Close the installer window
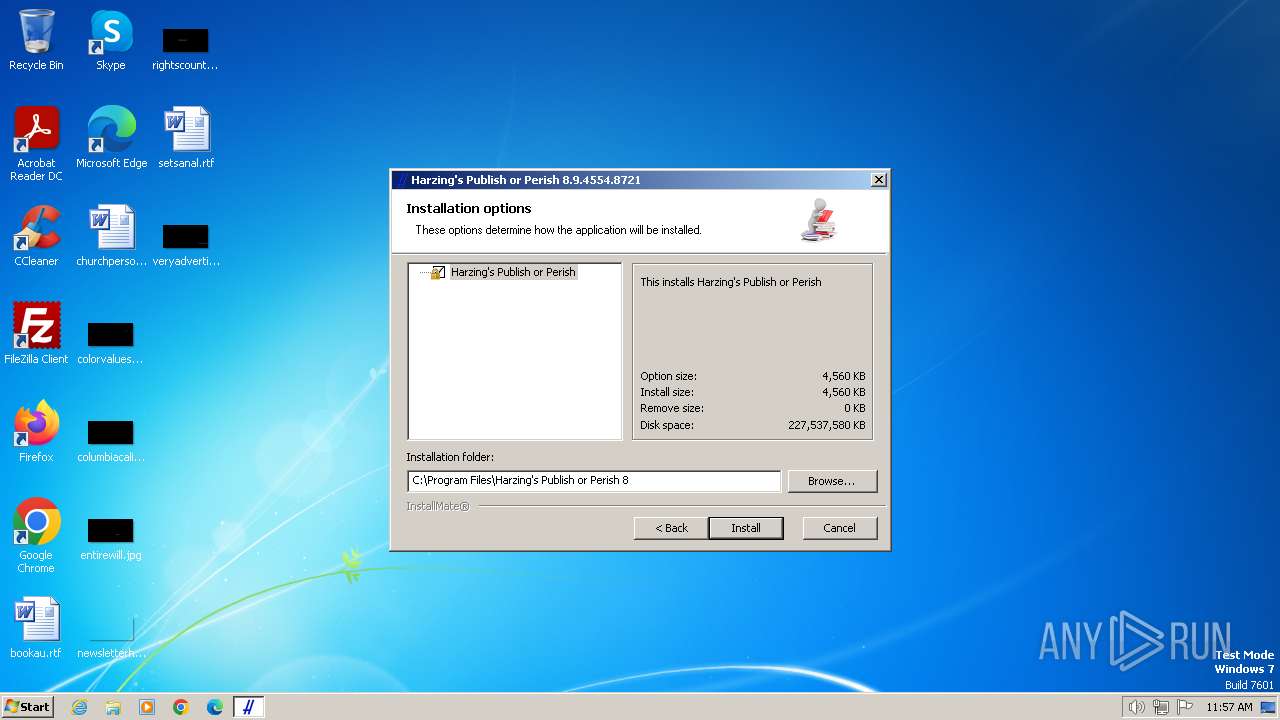1280x720 pixels. pos(878,180)
